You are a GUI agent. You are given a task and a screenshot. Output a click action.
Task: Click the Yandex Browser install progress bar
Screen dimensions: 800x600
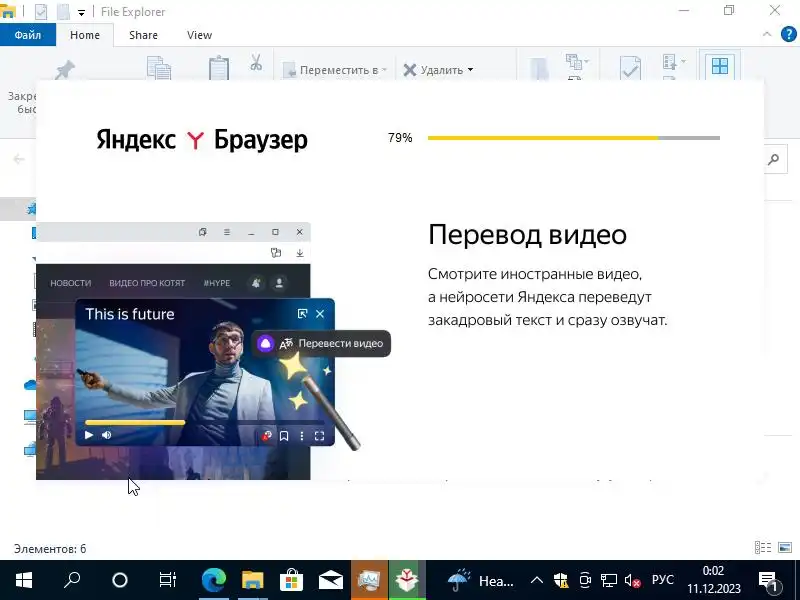click(573, 138)
